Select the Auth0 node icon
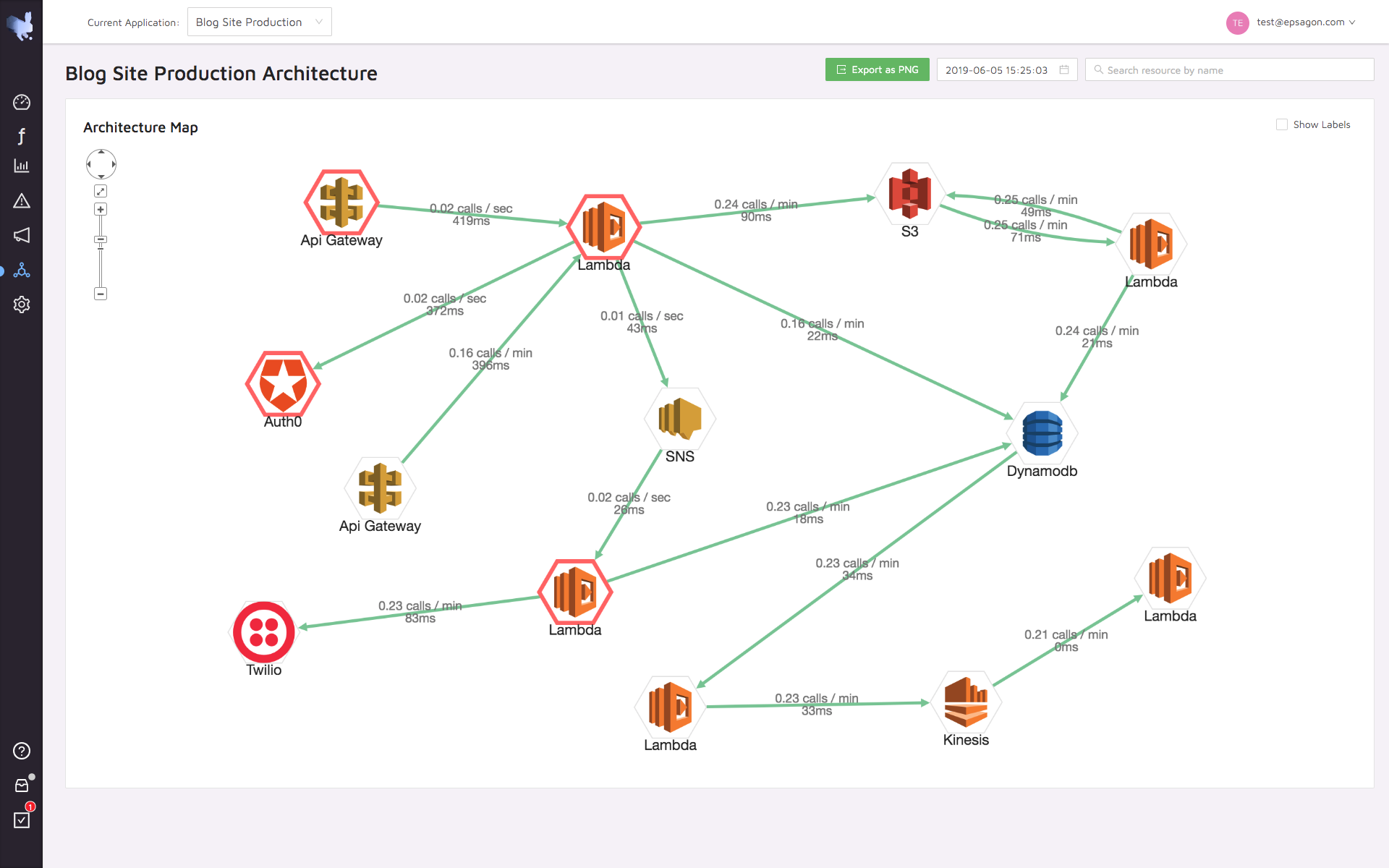 pos(283,383)
